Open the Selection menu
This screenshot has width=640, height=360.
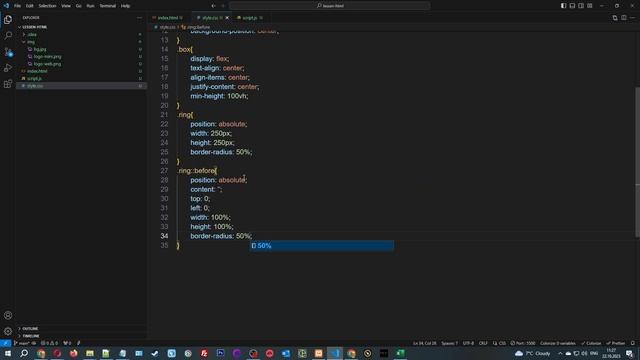(47, 6)
